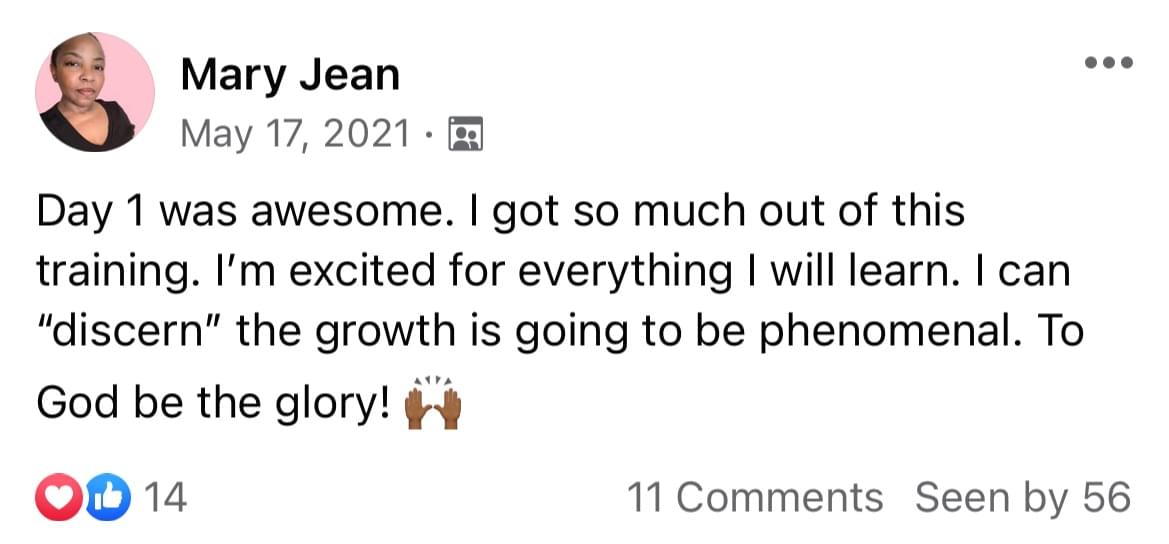Screen dimensions: 1169x544
Task: Open the three-dot post options menu
Action: [1108, 63]
